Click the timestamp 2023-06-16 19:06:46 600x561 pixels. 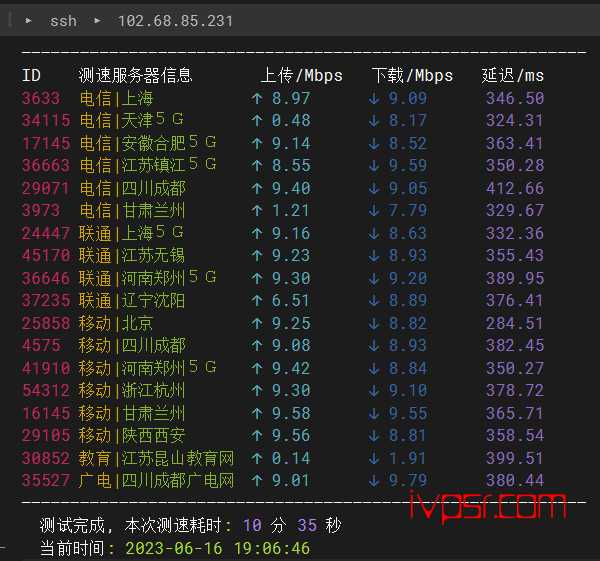coord(218,548)
